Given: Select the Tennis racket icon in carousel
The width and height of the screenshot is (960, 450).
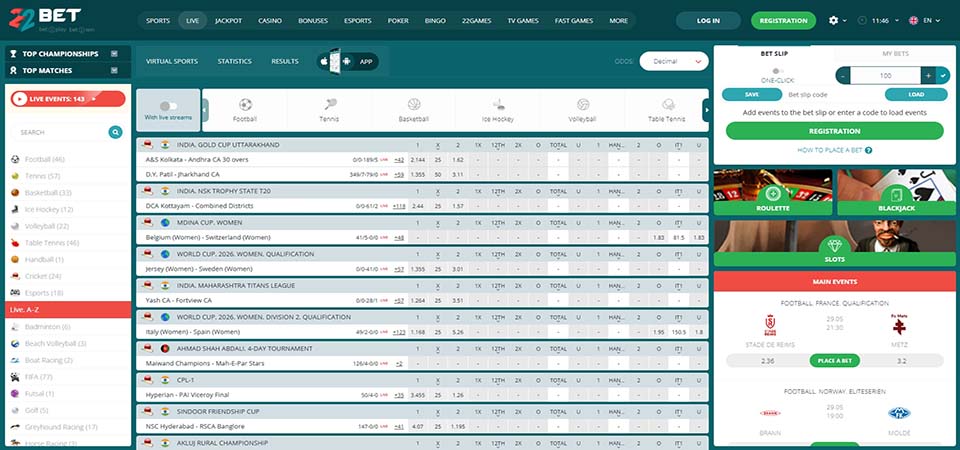Looking at the screenshot, I should point(330,105).
